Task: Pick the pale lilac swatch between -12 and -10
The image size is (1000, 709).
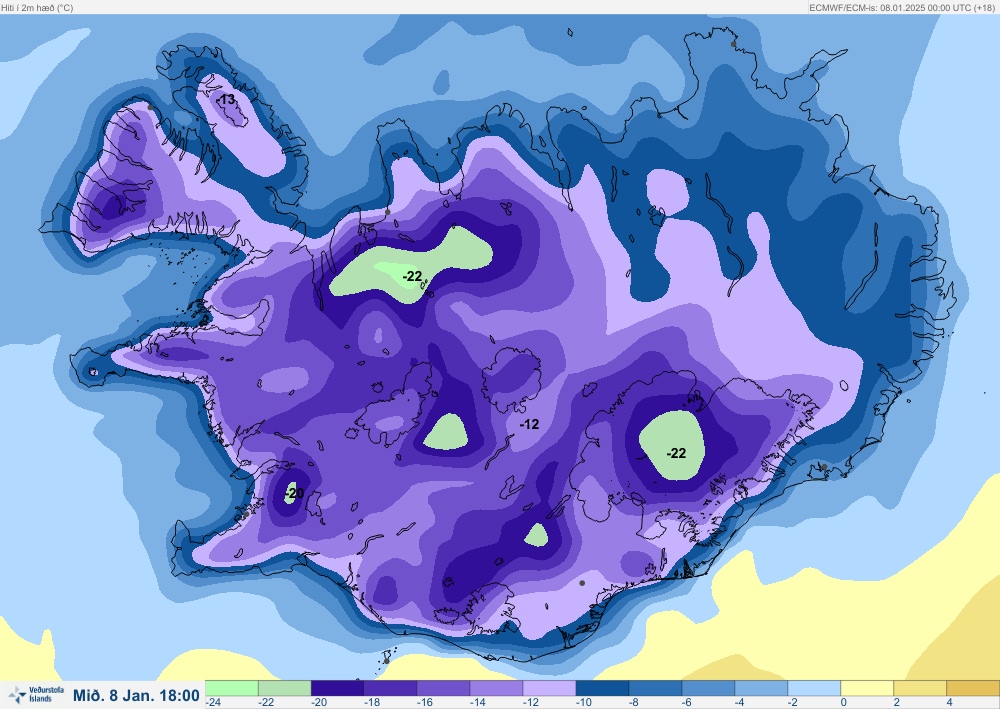Action: click(549, 688)
